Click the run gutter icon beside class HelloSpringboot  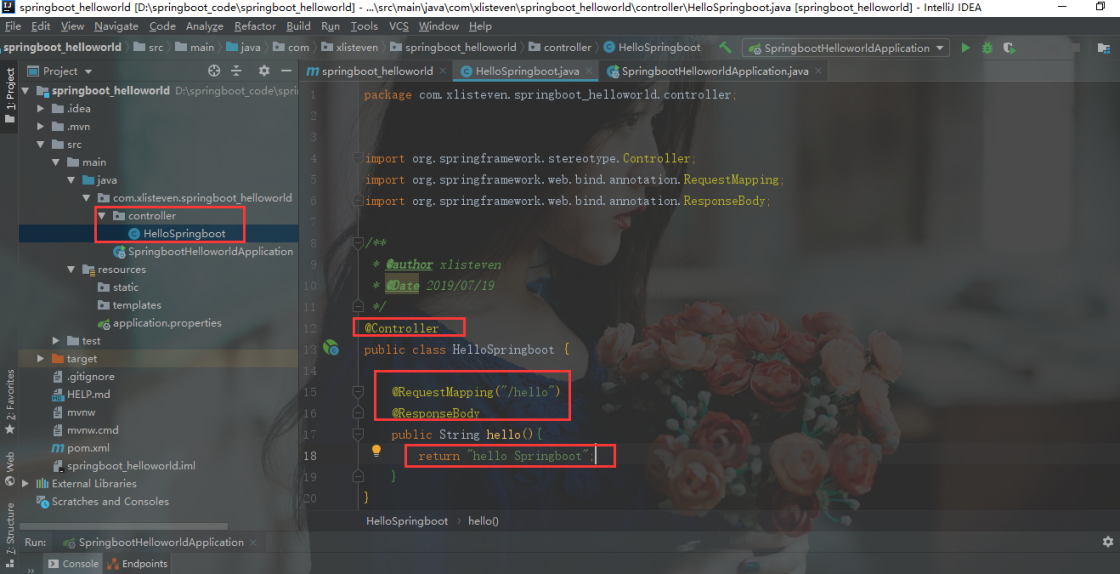point(331,348)
